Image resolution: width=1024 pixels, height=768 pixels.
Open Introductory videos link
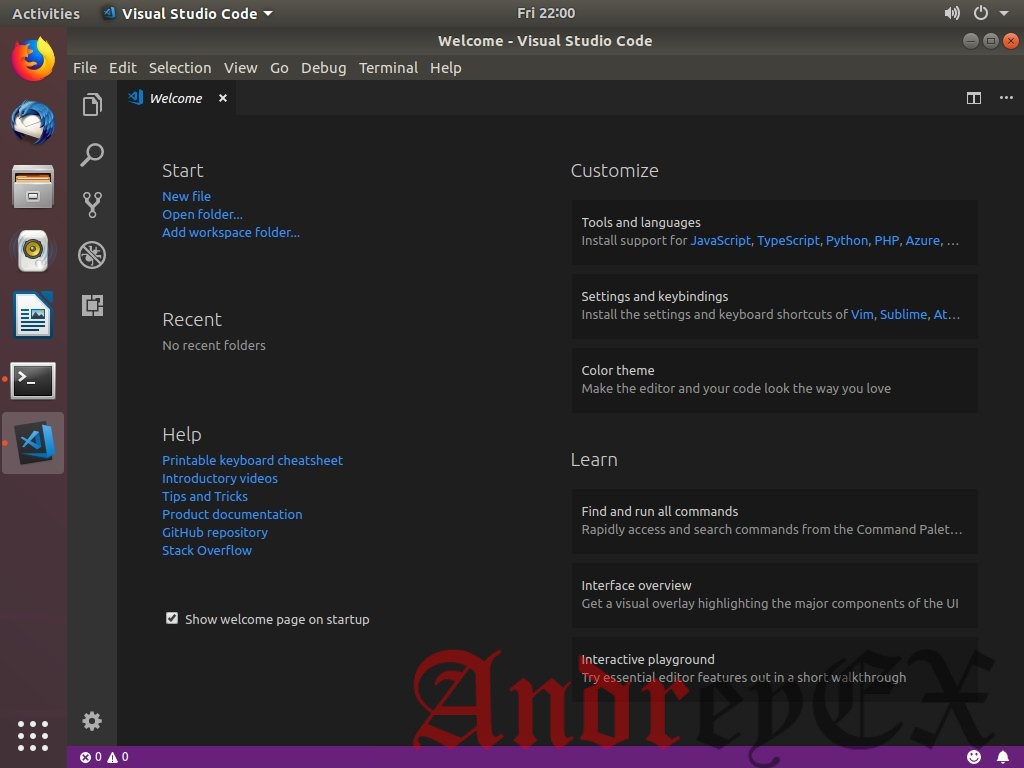[x=220, y=479]
